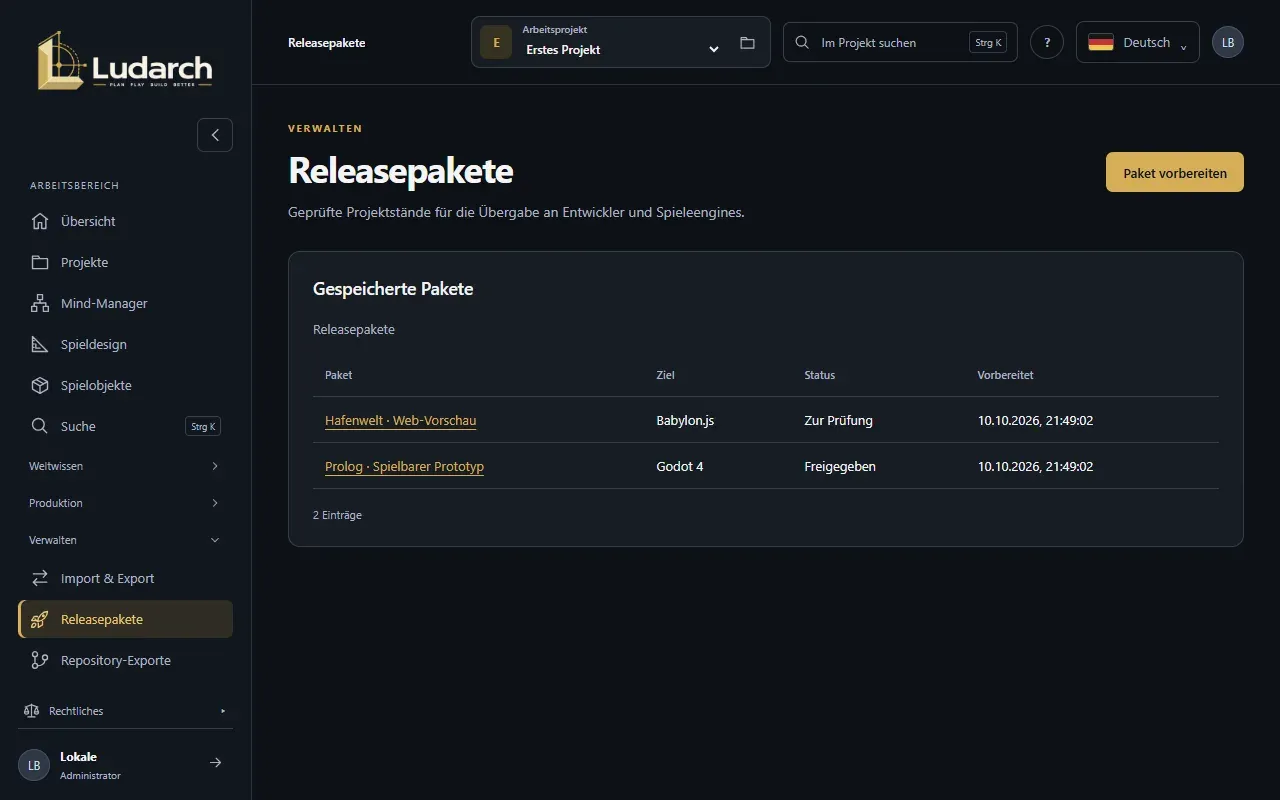Click the Zur Prüfung status cell
This screenshot has height=800, width=1280.
[838, 421]
